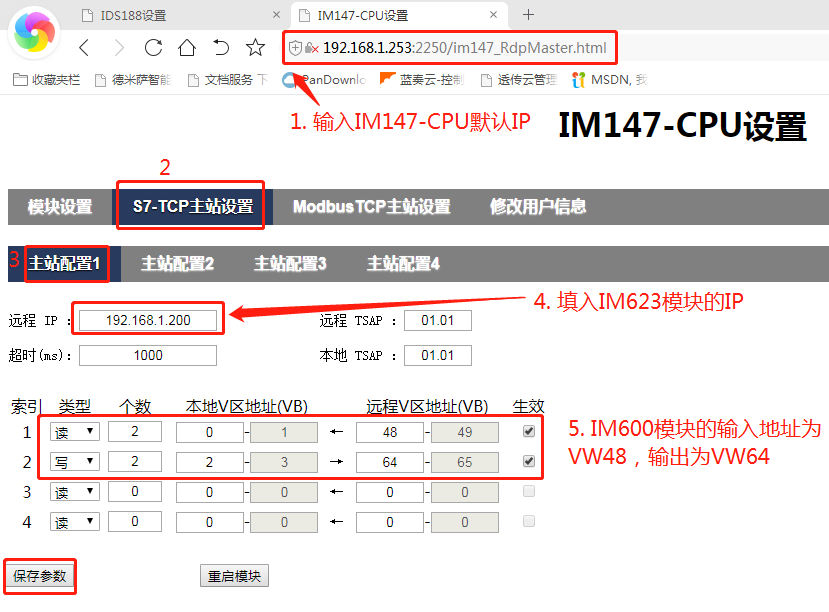829x612 pixels.
Task: Click row 2 local V address start field
Action: click(x=210, y=462)
